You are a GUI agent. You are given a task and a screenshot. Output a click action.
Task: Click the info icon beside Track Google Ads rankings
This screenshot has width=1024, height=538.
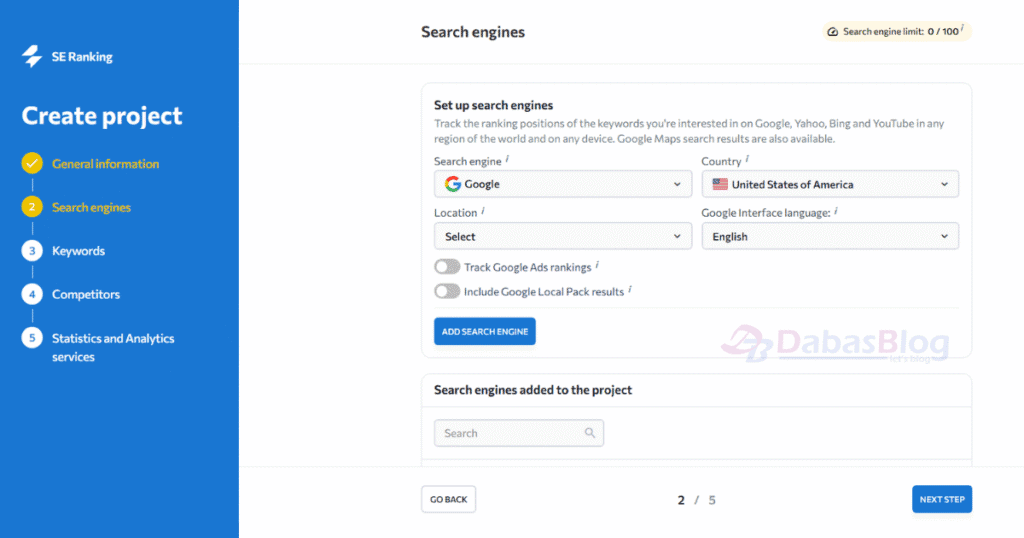point(597,264)
